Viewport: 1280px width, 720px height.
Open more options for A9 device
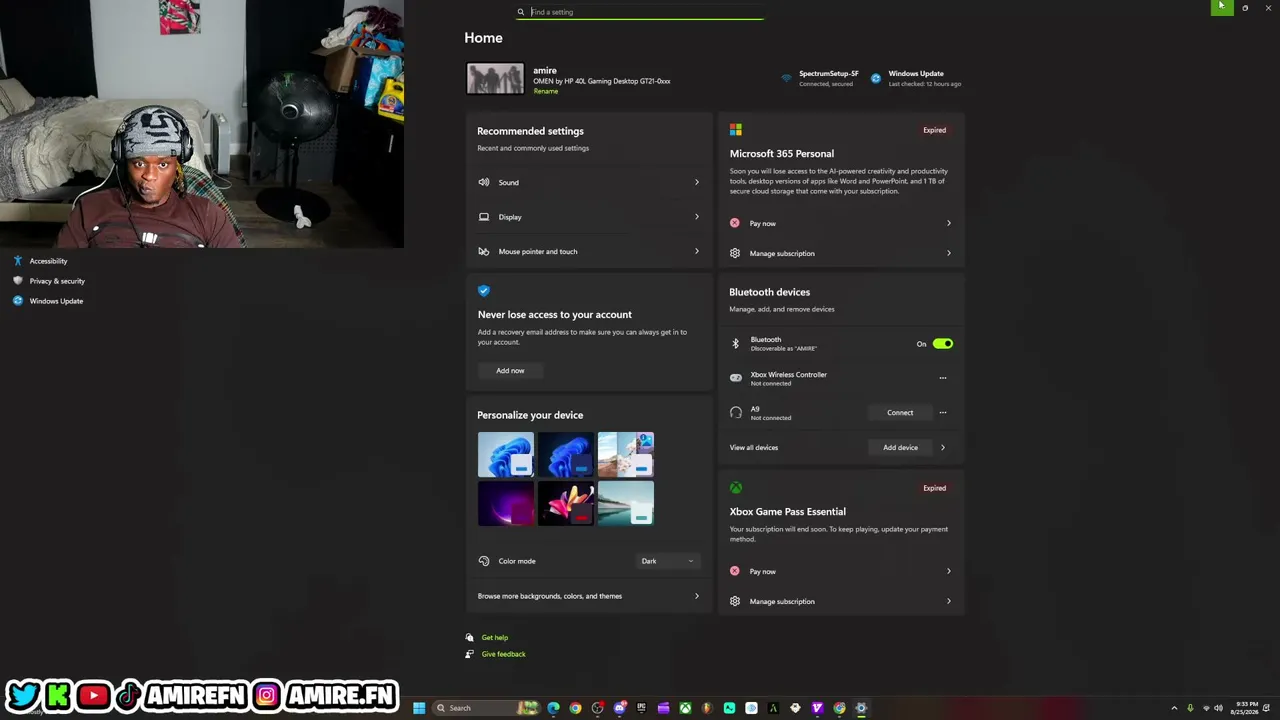pos(942,412)
